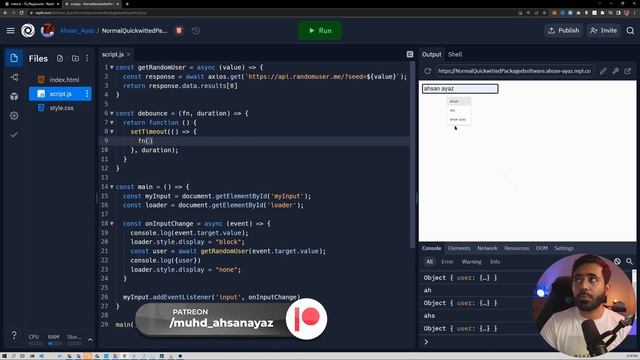Click the NormalQuickwittedPa... repl name
Image resolution: width=640 pixels, height=360 pixels.
134,31
